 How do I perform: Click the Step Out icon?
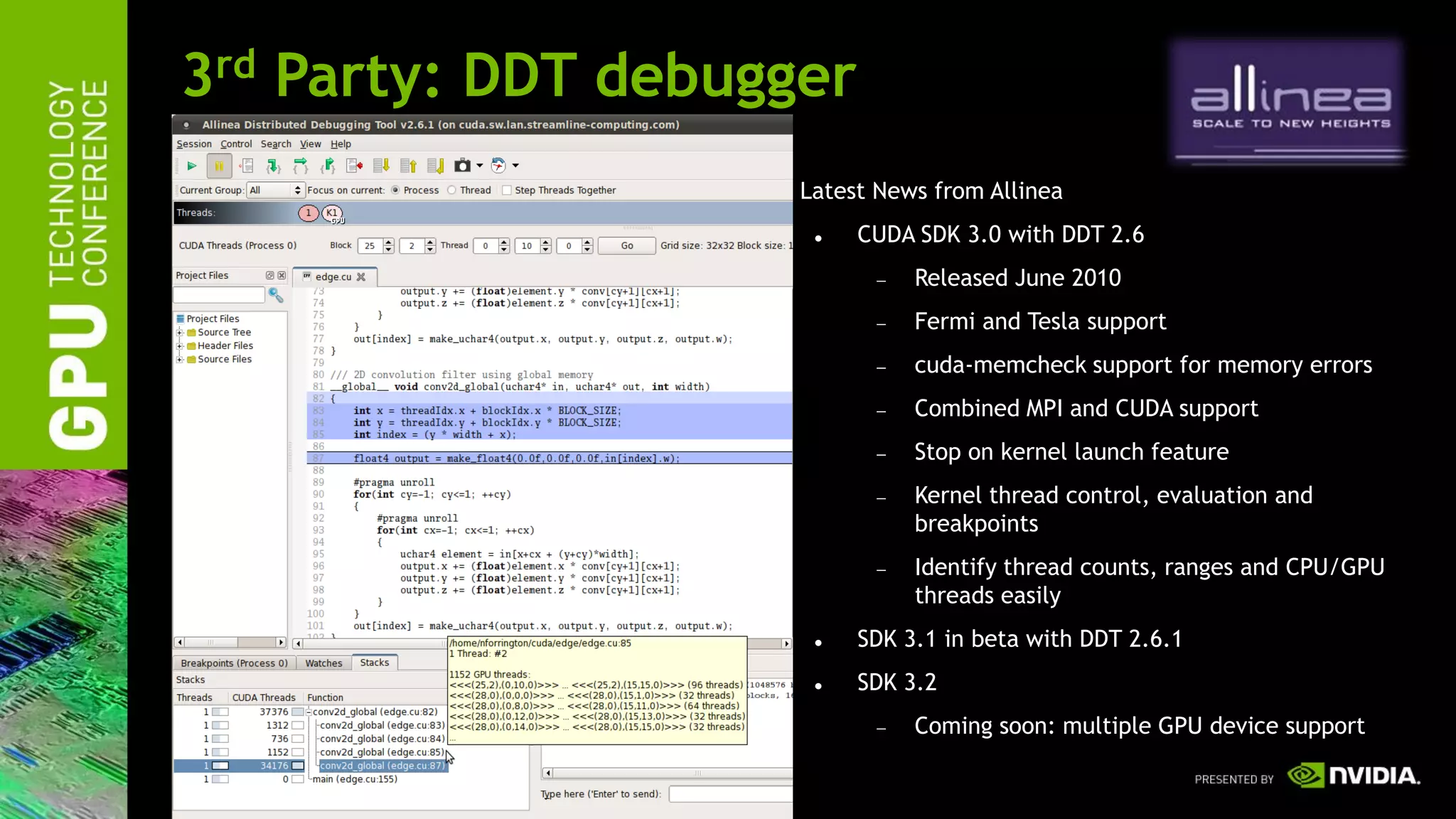pos(328,166)
